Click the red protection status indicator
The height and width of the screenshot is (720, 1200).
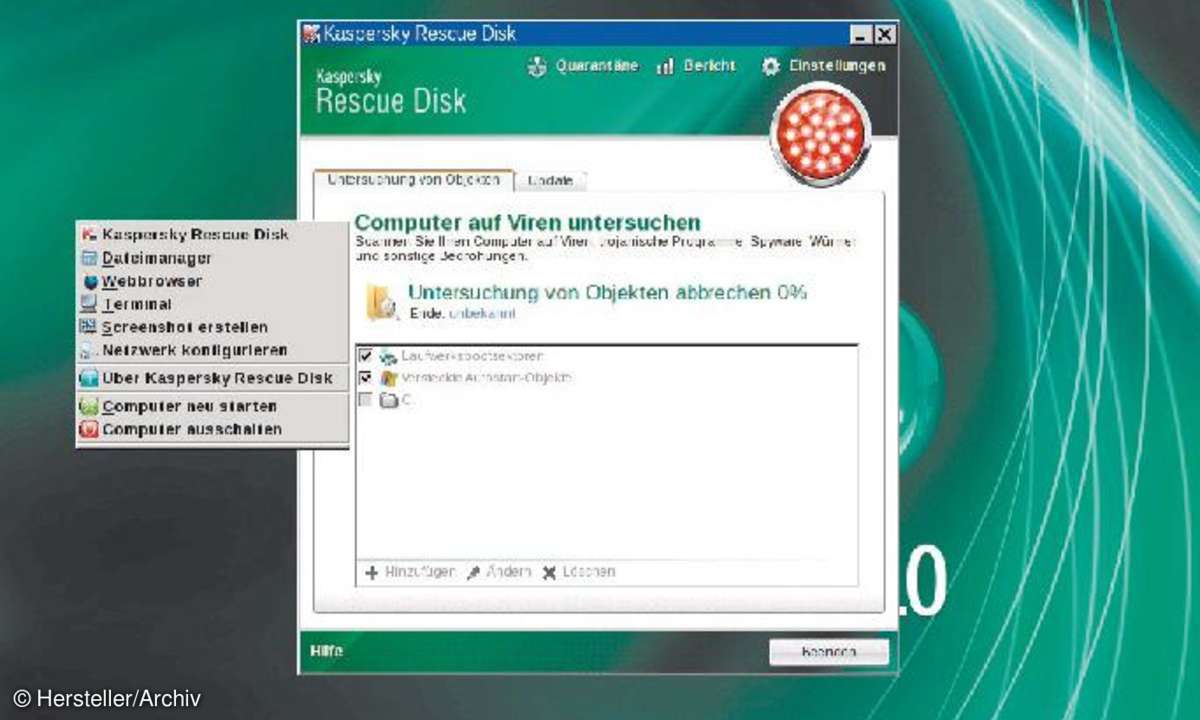click(x=822, y=134)
